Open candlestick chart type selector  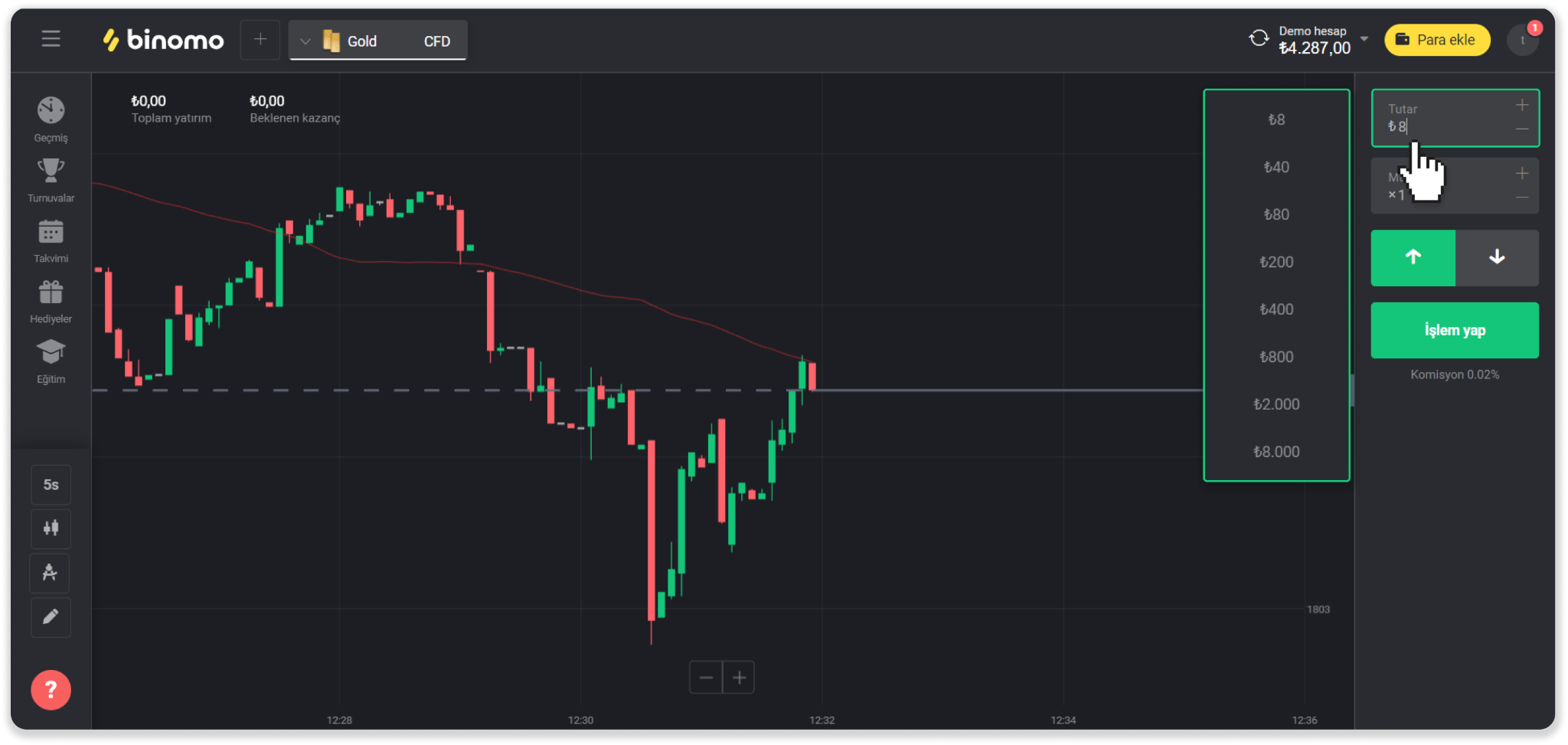click(x=51, y=528)
